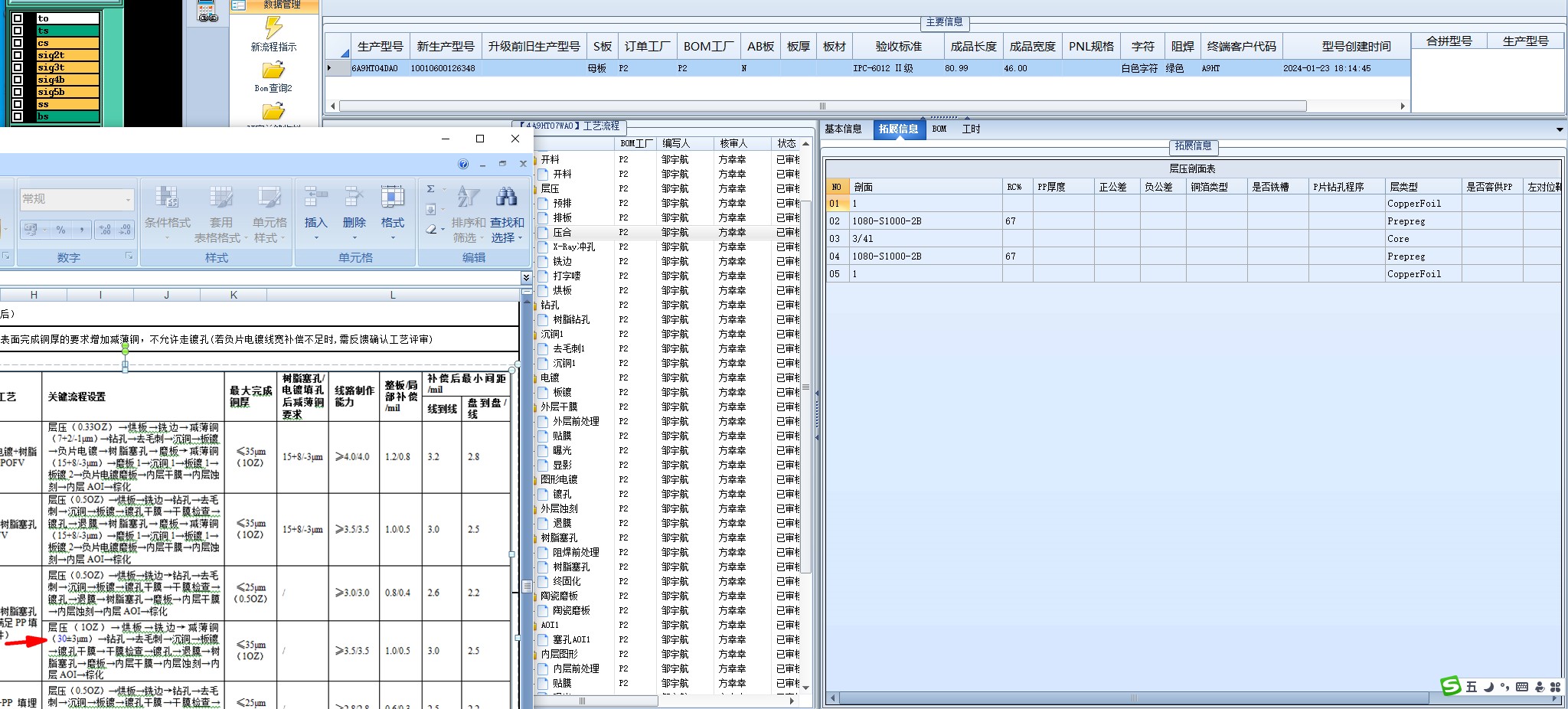This screenshot has height=709, width=1568.
Task: Switch to the 基本信息 tab
Action: point(843,129)
